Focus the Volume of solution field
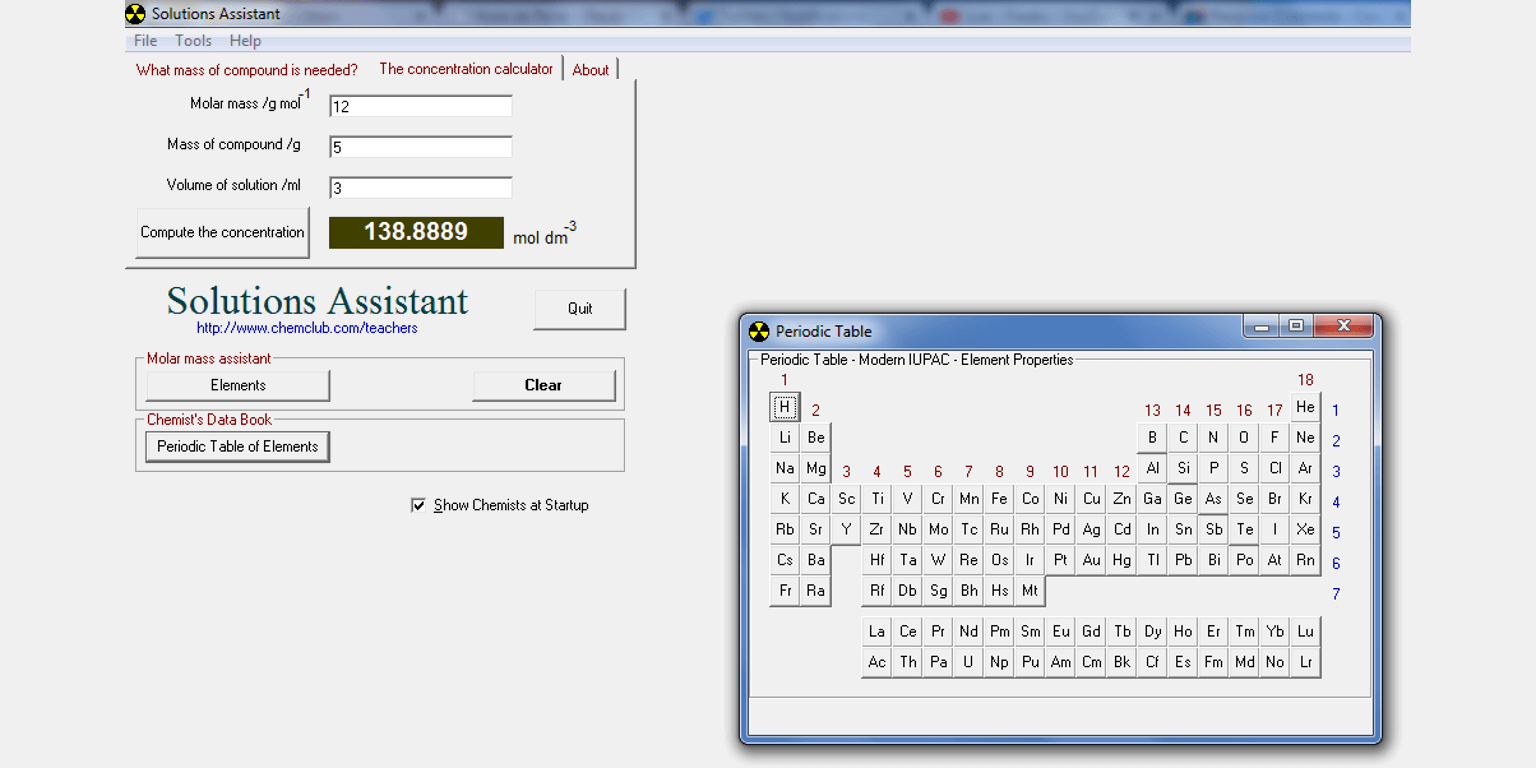 420,188
